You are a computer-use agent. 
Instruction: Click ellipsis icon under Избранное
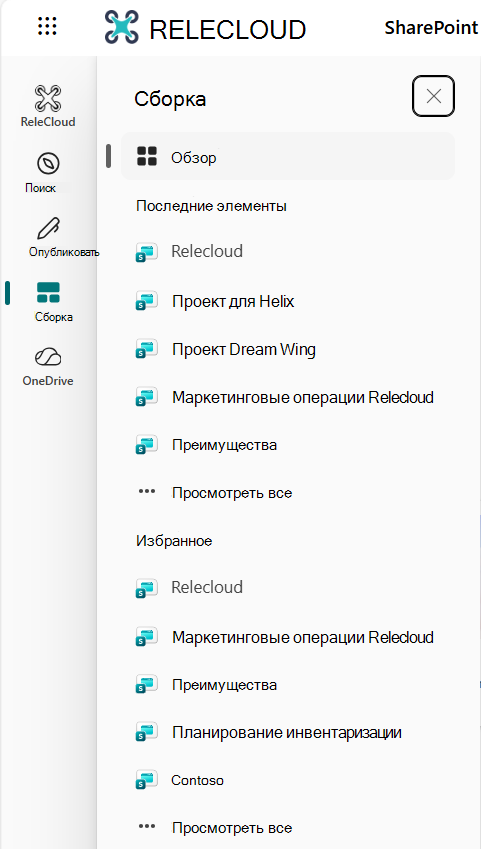[147, 826]
